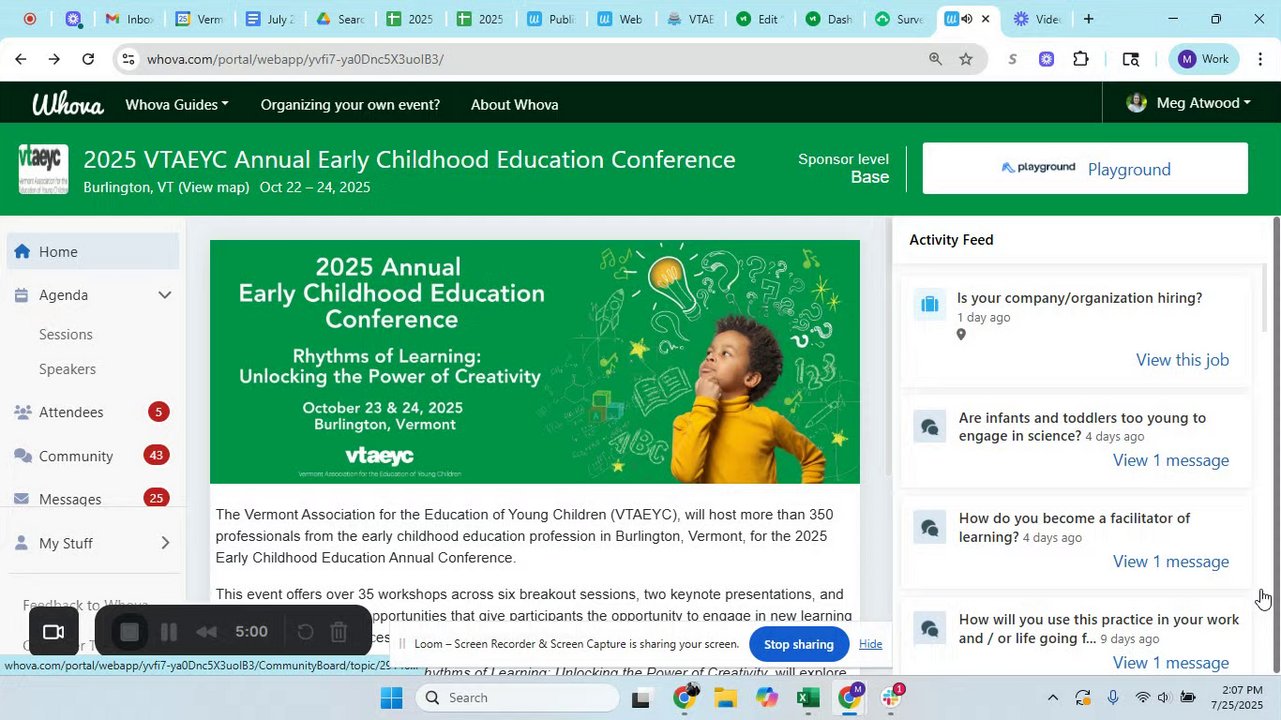
Task: Open the Community chat icon
Action: (22, 456)
